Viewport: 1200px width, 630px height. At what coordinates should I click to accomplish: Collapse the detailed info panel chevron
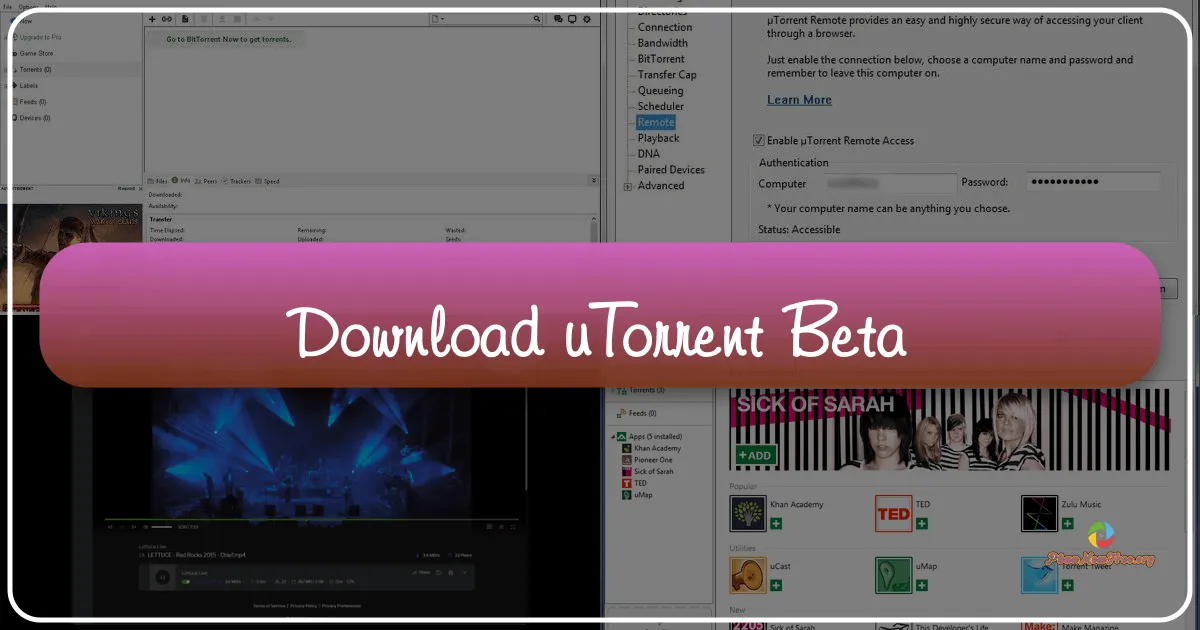point(593,181)
